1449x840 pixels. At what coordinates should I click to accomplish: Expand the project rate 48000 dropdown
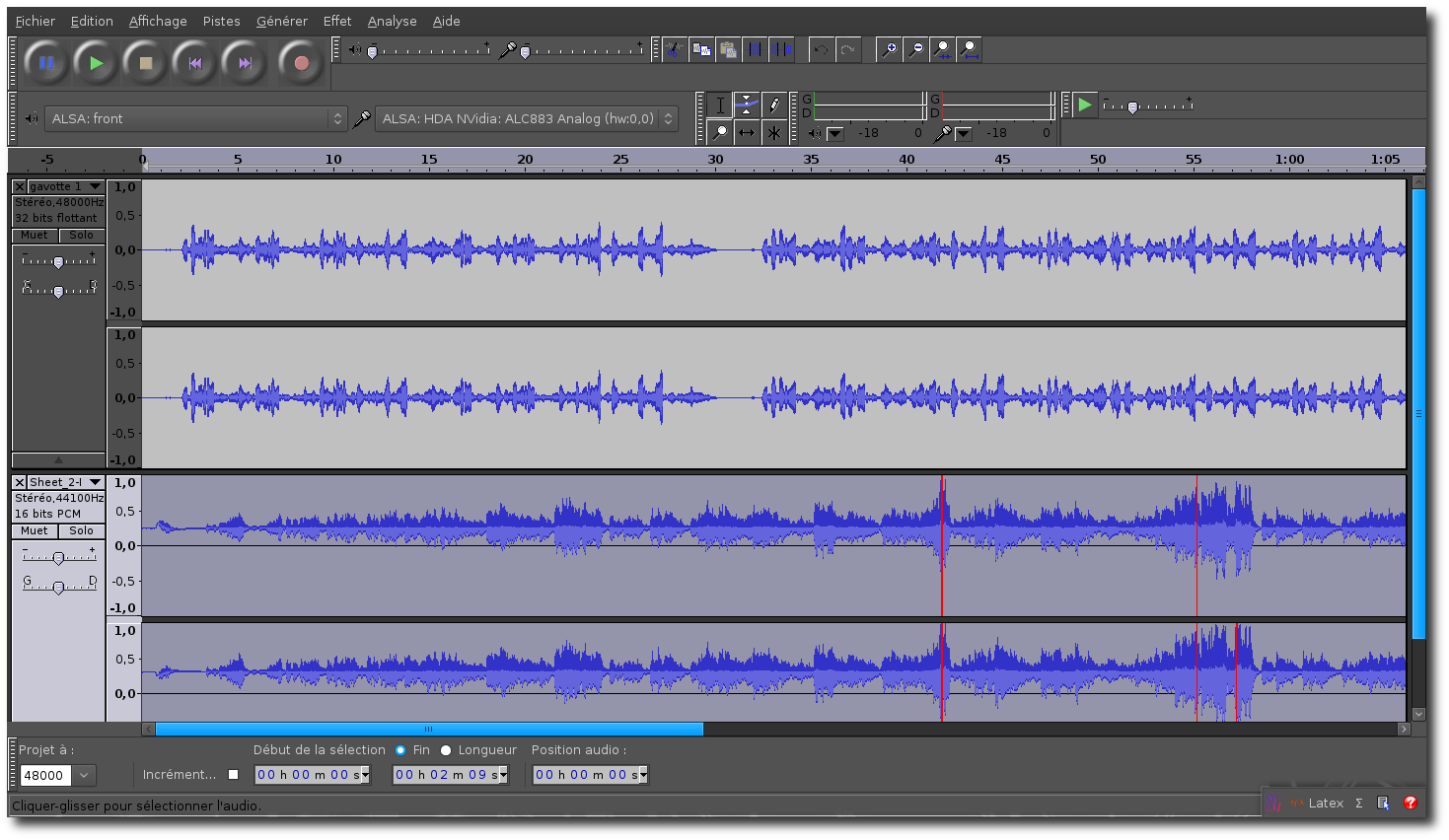click(85, 776)
